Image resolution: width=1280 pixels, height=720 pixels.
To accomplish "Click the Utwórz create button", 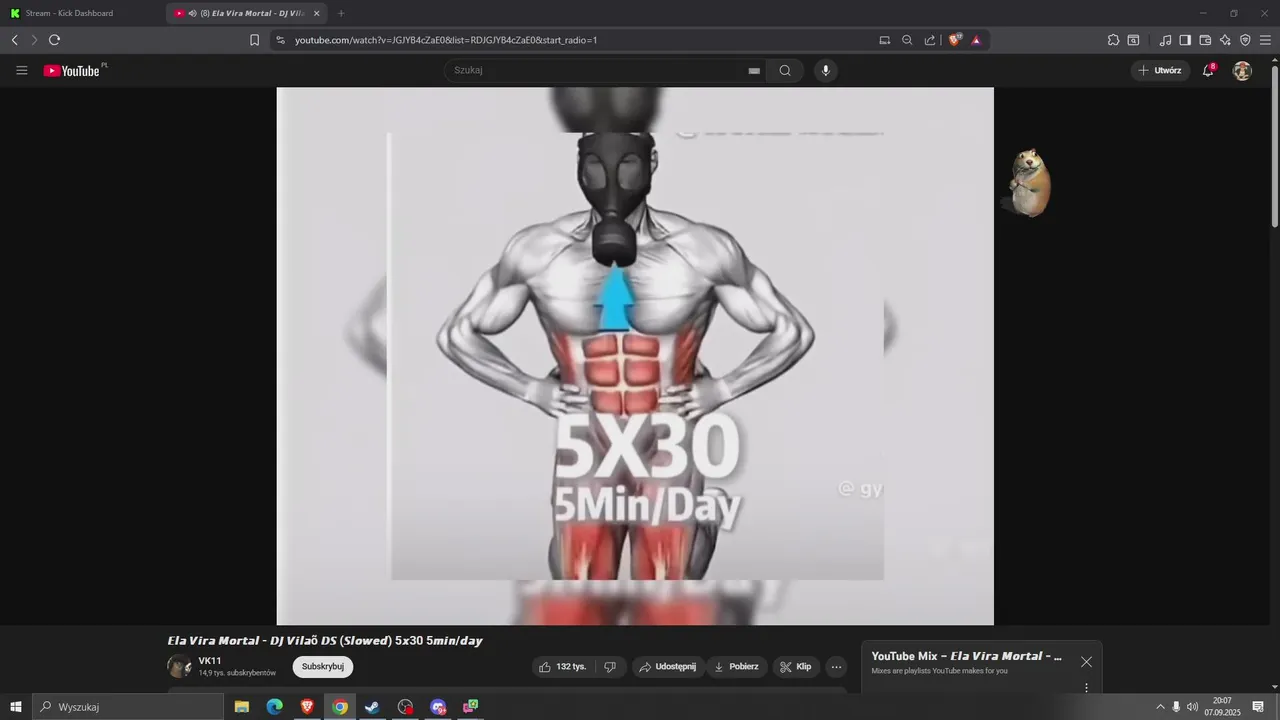I will point(1160,70).
